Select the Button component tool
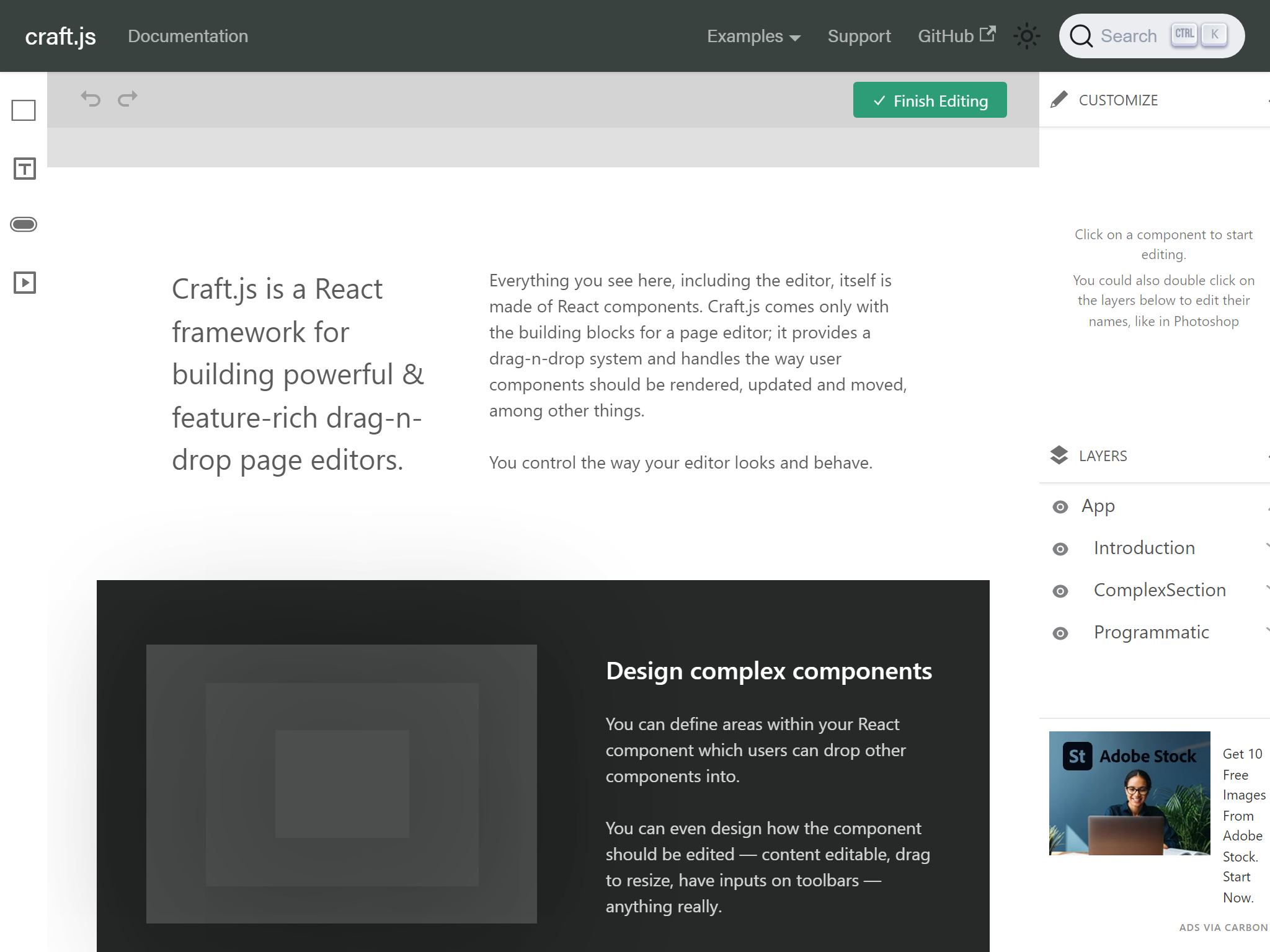The width and height of the screenshot is (1270, 952). coord(24,224)
